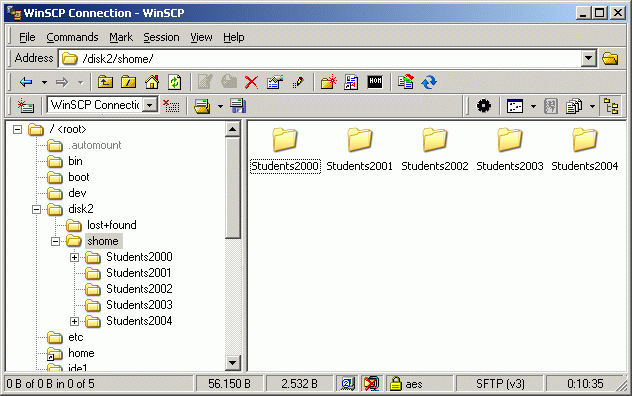Collapse the shome tree node
The width and height of the screenshot is (632, 396).
(x=55, y=242)
